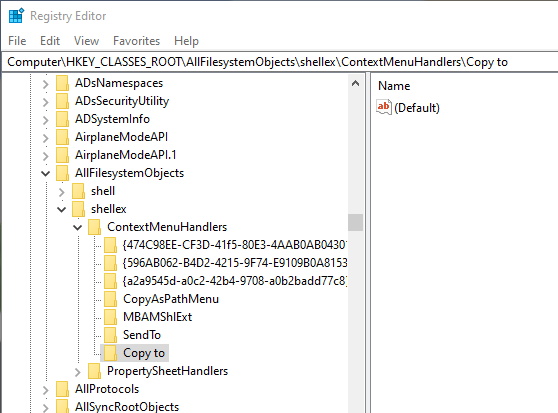
Task: Select the Copy to key label
Action: click(x=144, y=353)
